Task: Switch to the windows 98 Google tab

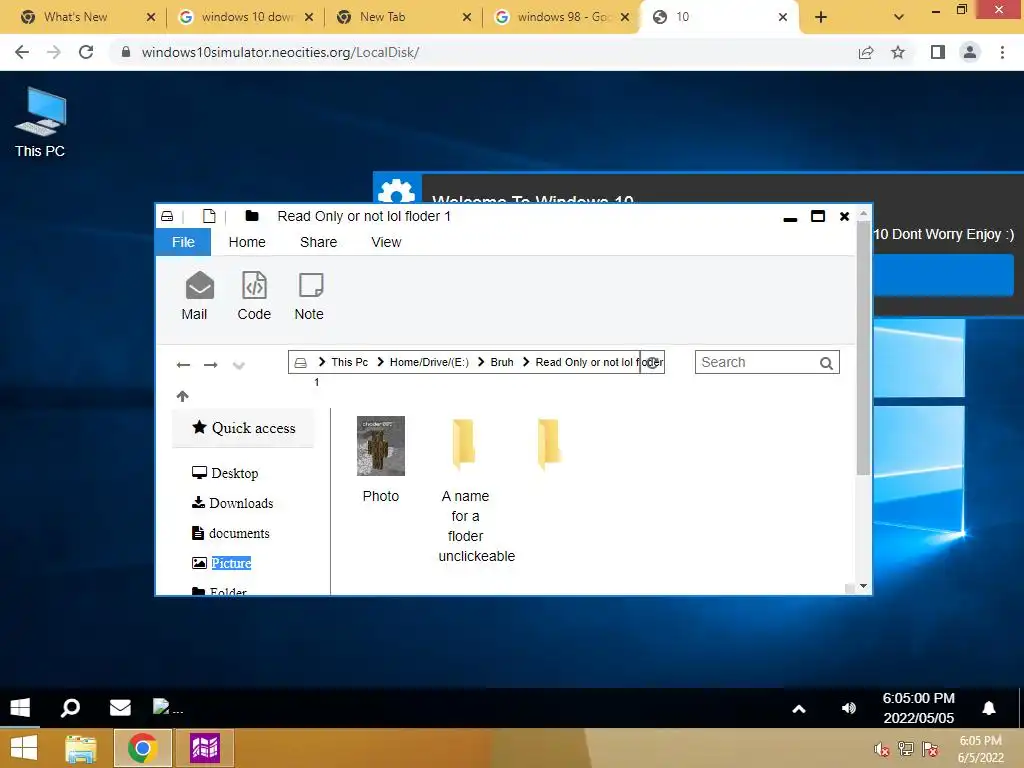Action: tap(563, 17)
